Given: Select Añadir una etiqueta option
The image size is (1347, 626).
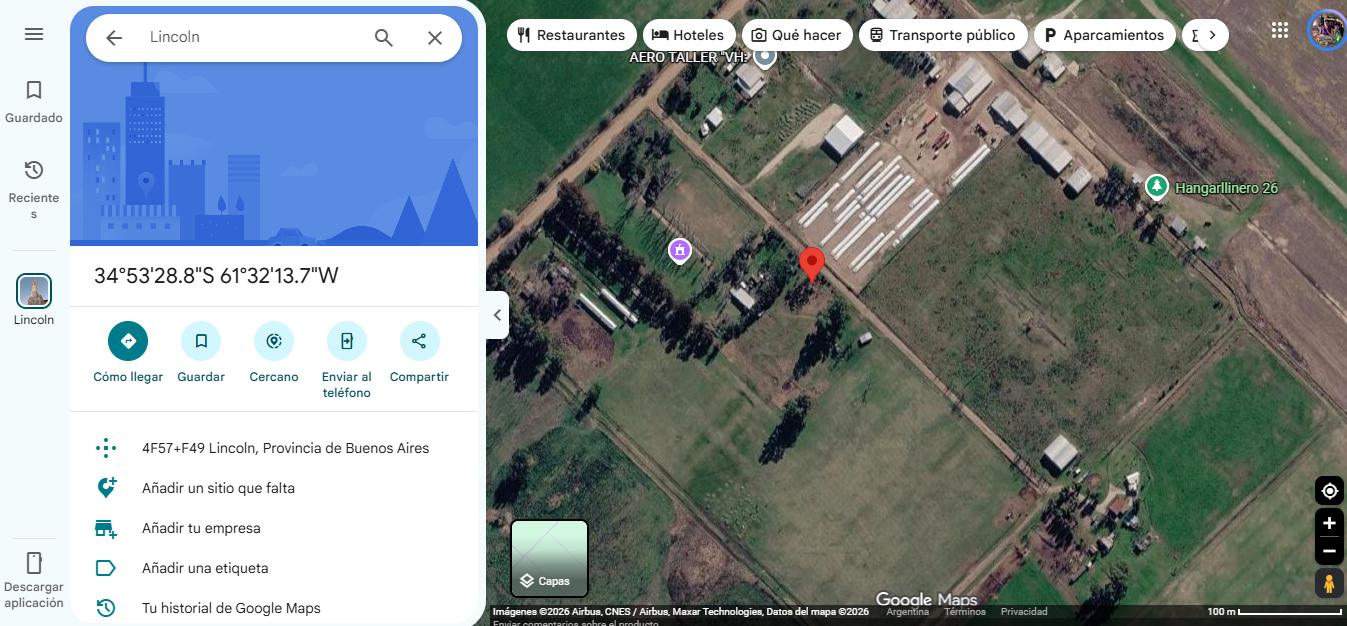Looking at the screenshot, I should click(274, 568).
